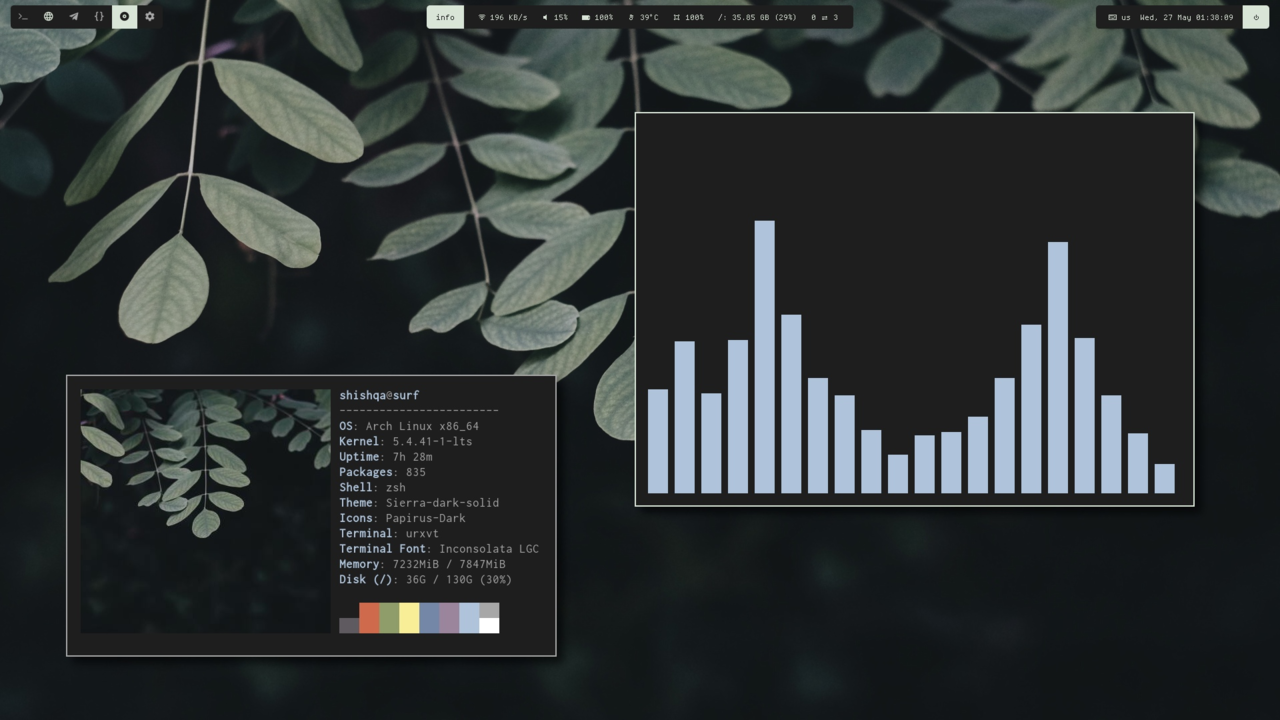Click the CPU 100% usage module
1280x720 pixels.
(x=688, y=17)
